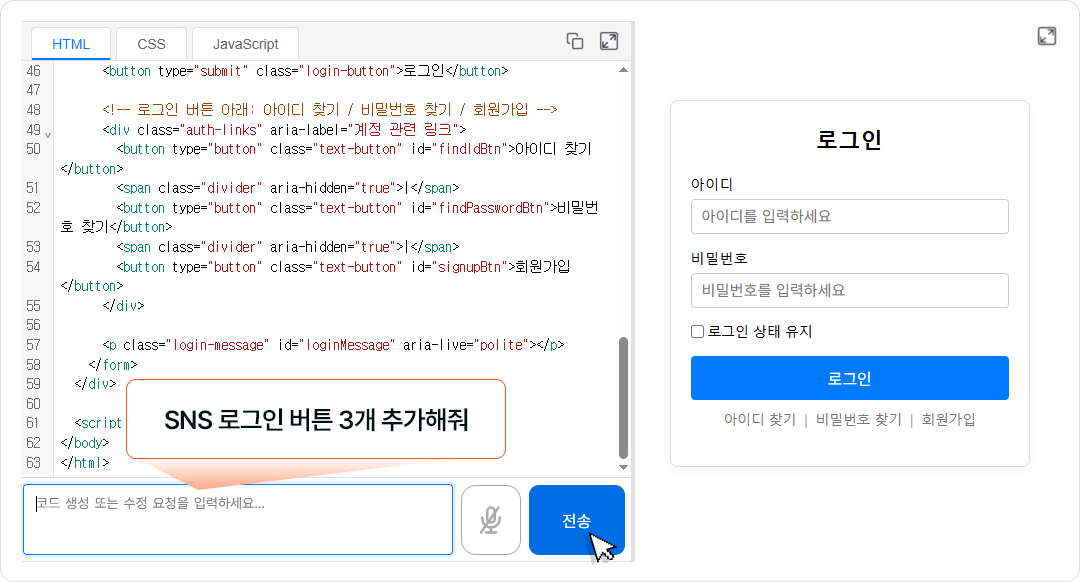
Task: Click the 비밀번호 찾기 link
Action: pos(858,420)
